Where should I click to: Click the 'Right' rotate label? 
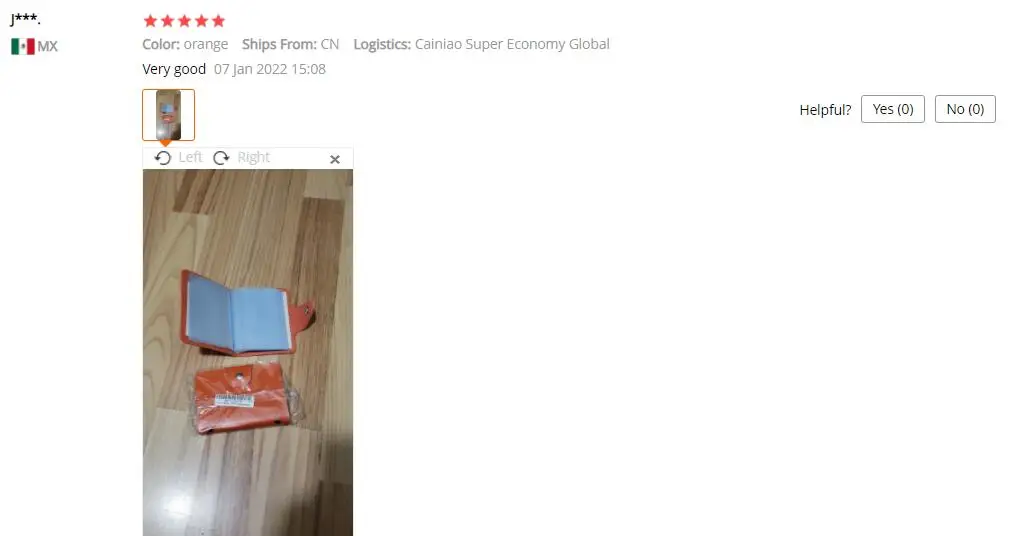pos(253,157)
